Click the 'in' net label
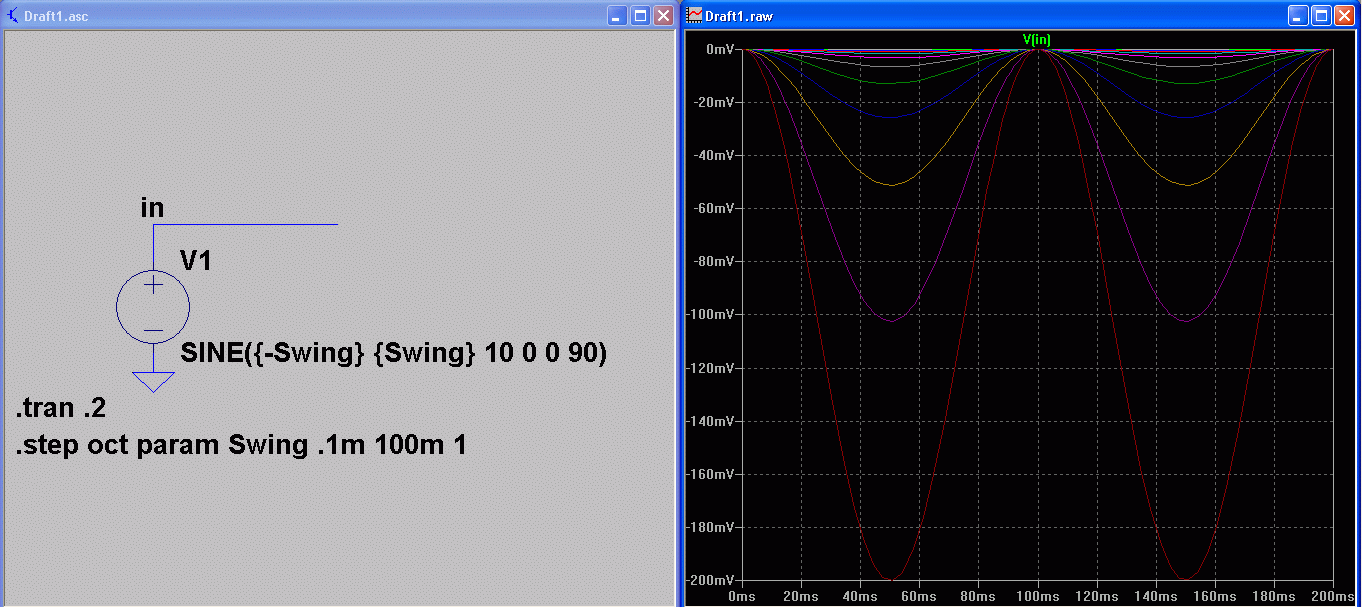 point(152,208)
